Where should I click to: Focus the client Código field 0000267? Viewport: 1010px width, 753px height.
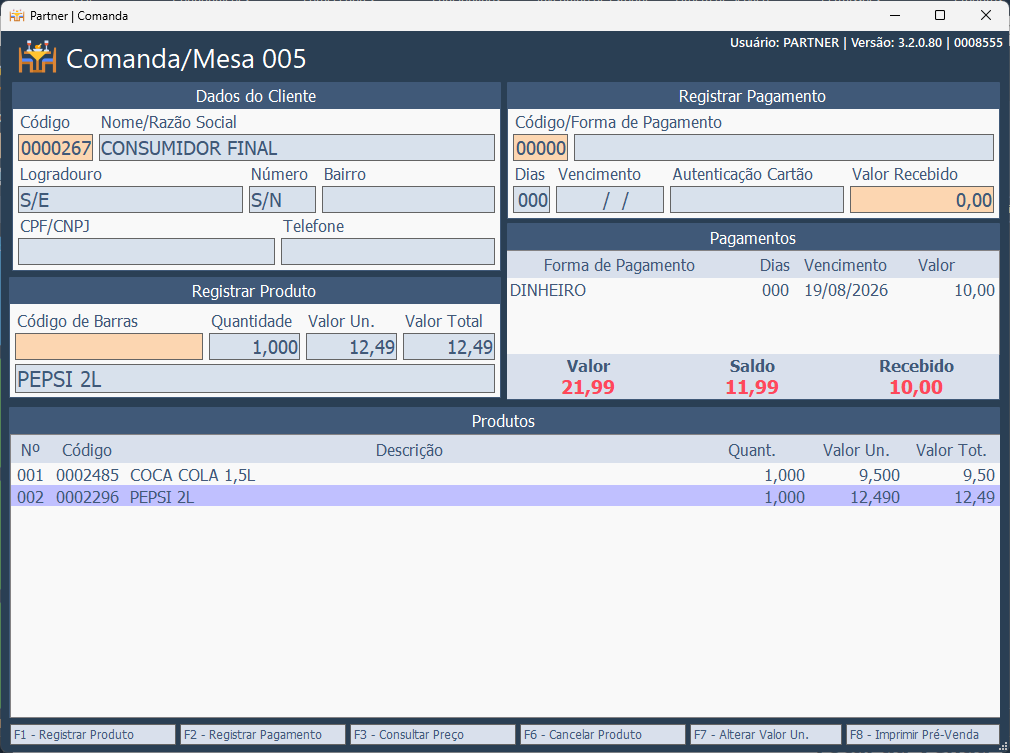pyautogui.click(x=55, y=148)
